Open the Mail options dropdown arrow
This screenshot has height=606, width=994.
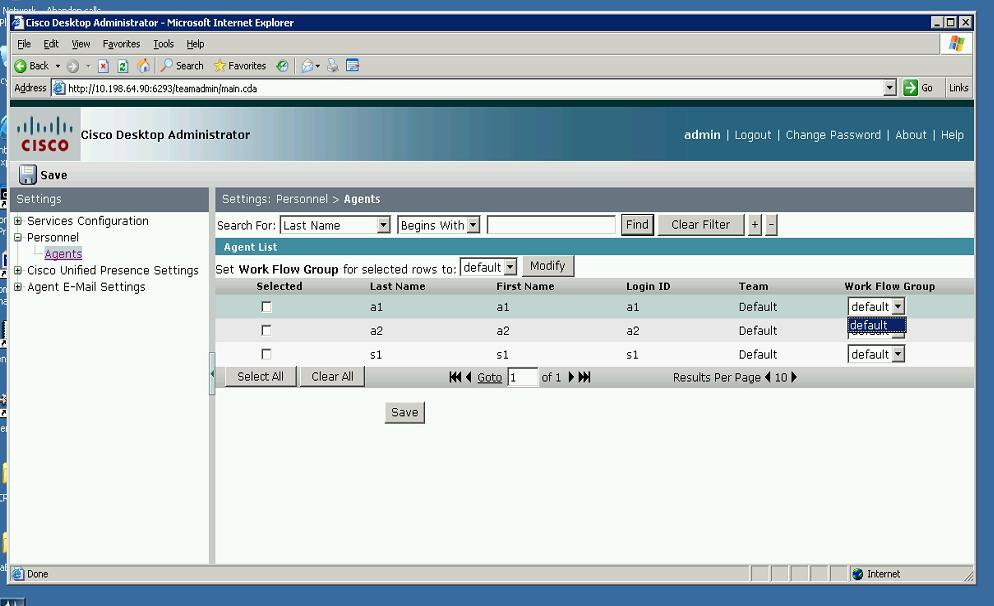click(318, 66)
